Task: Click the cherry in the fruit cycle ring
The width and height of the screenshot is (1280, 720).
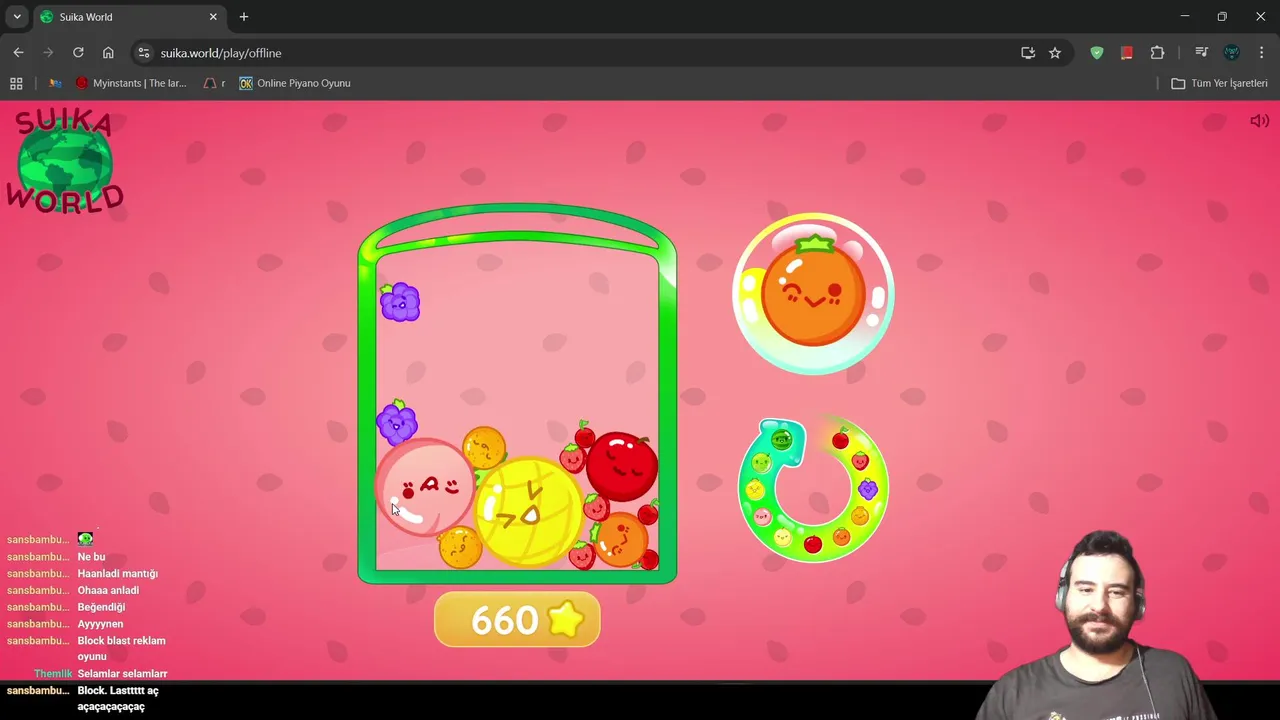Action: point(840,439)
